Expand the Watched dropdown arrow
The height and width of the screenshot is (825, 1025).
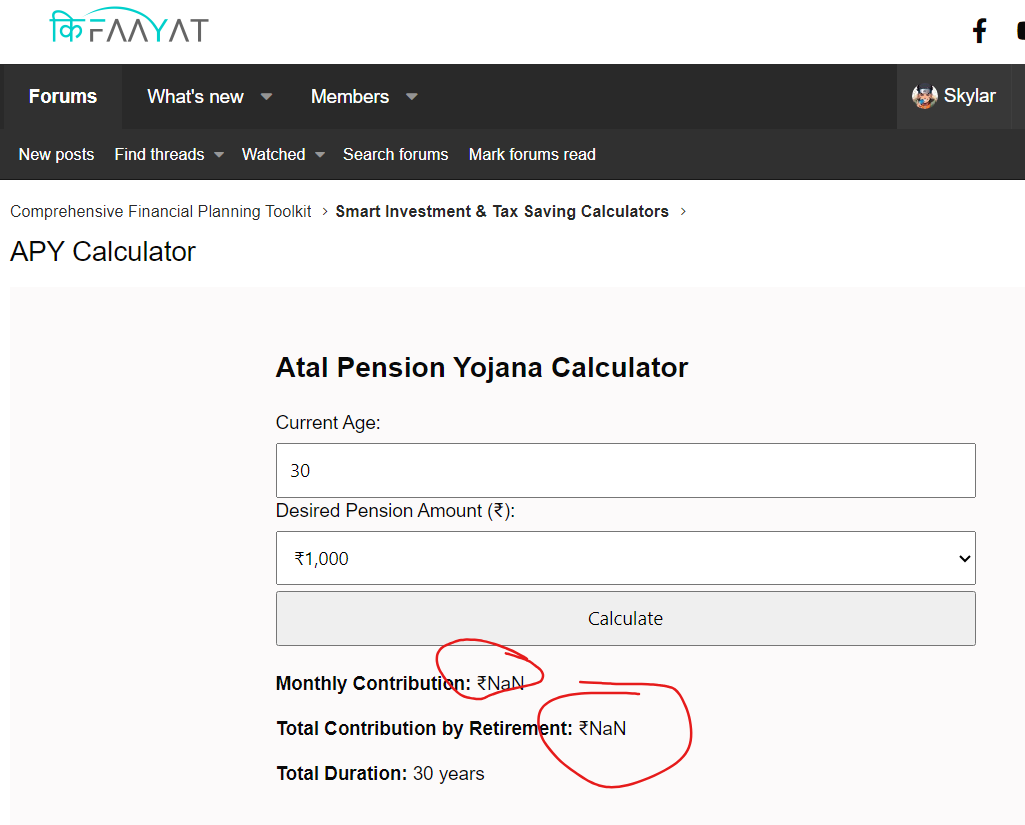pyautogui.click(x=320, y=155)
